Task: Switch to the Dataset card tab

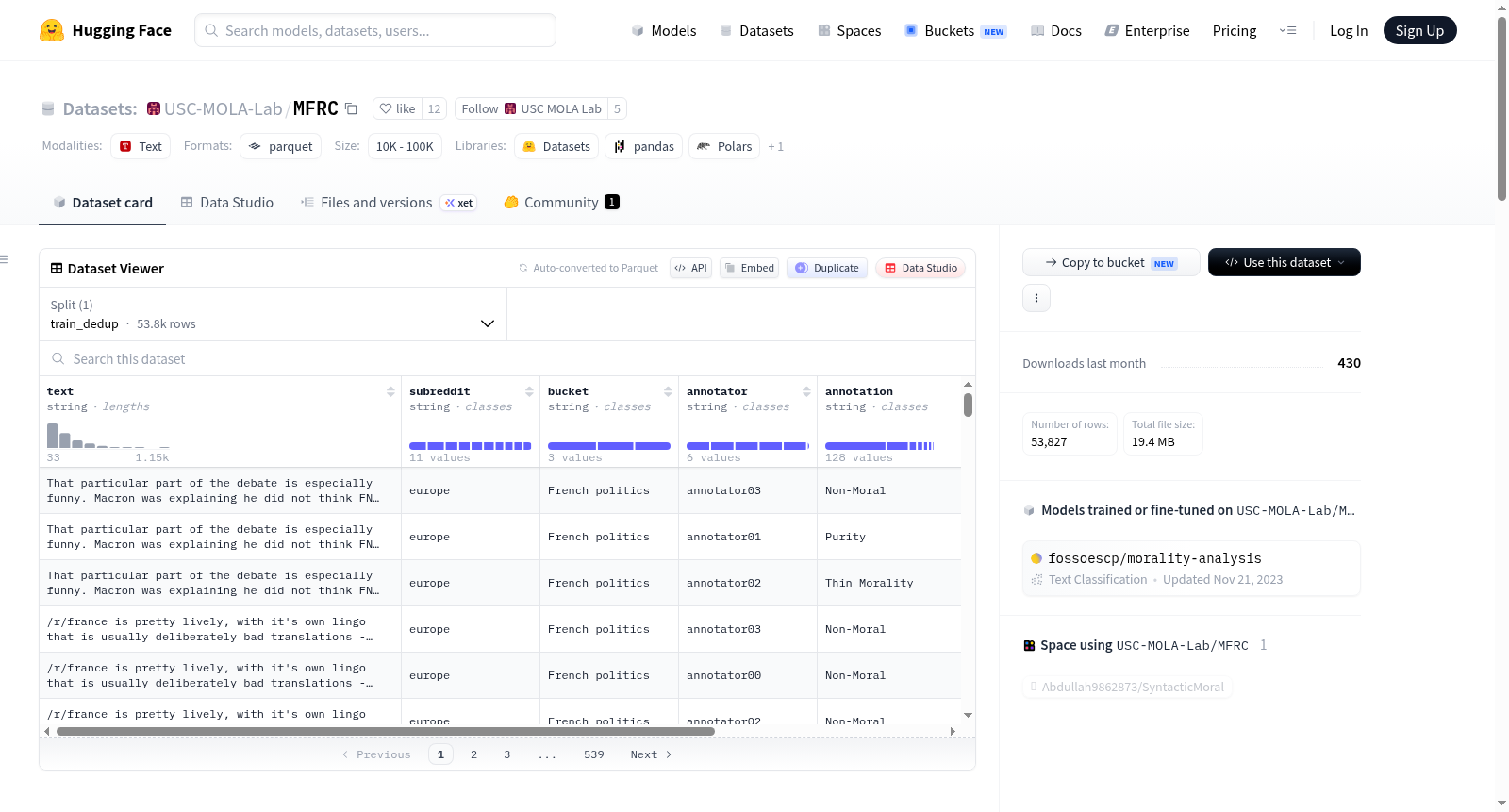Action: [x=102, y=203]
